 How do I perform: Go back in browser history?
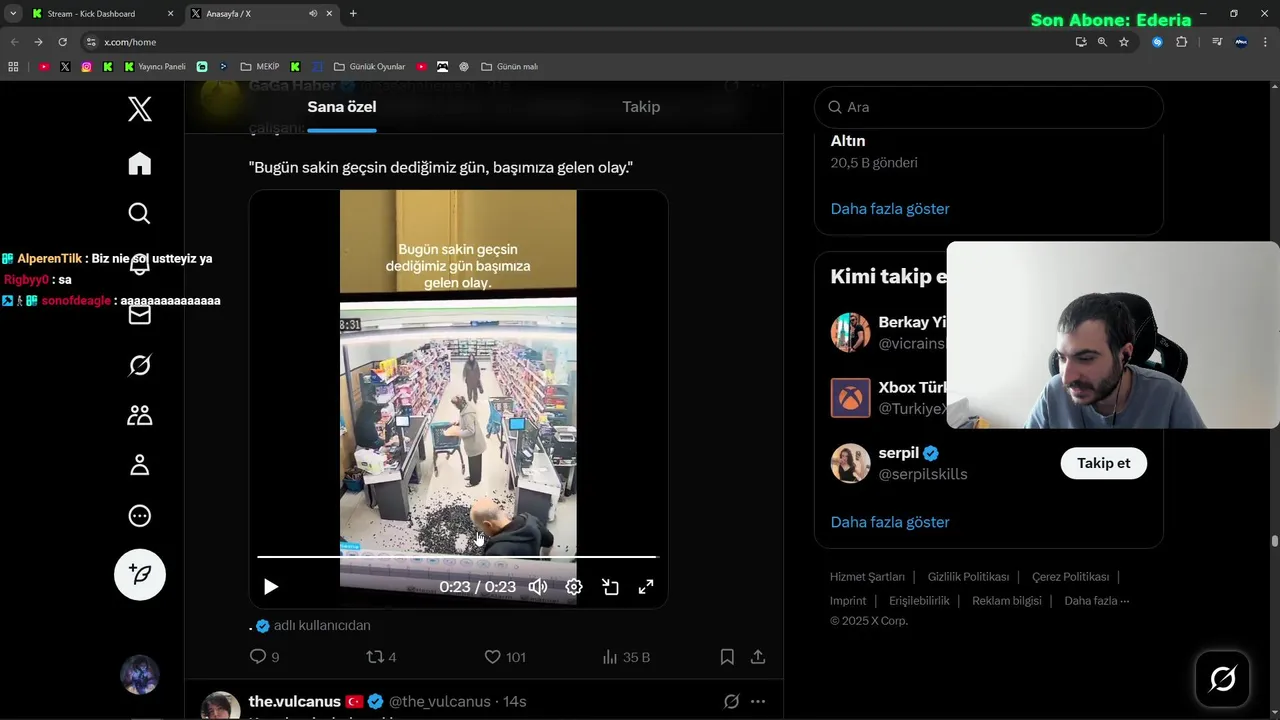(13, 42)
